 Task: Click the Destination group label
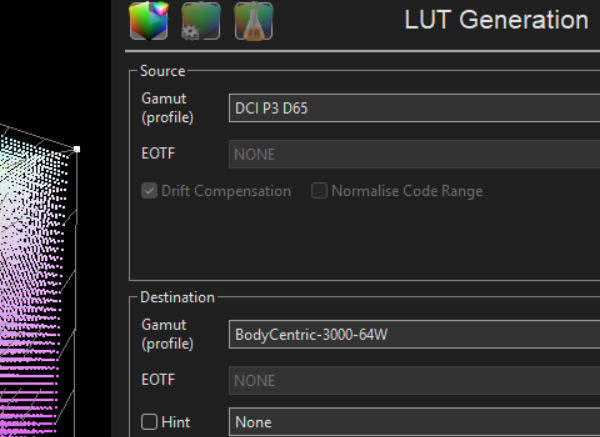pyautogui.click(x=177, y=297)
